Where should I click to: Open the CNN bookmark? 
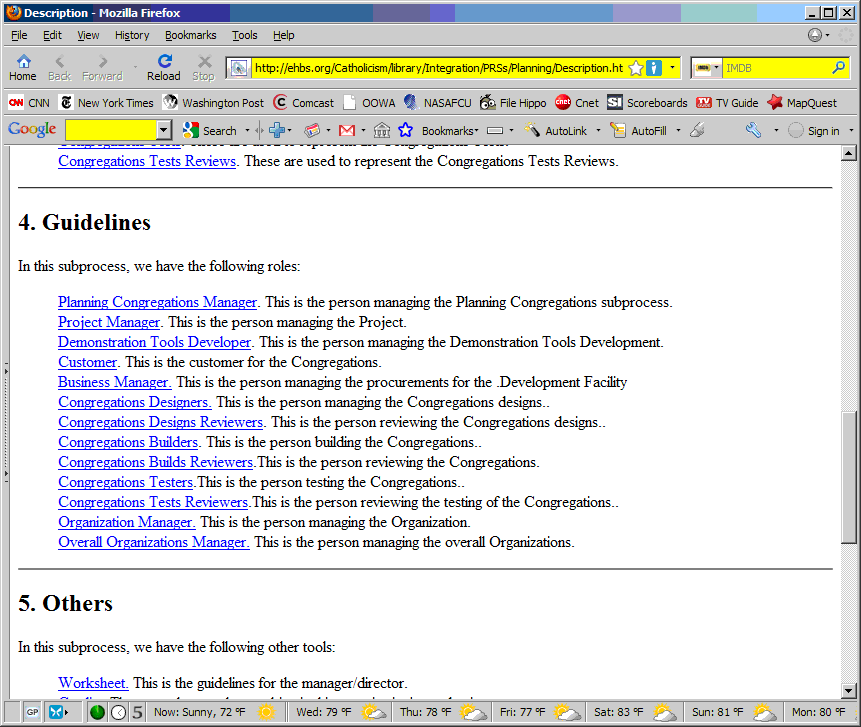click(x=29, y=103)
